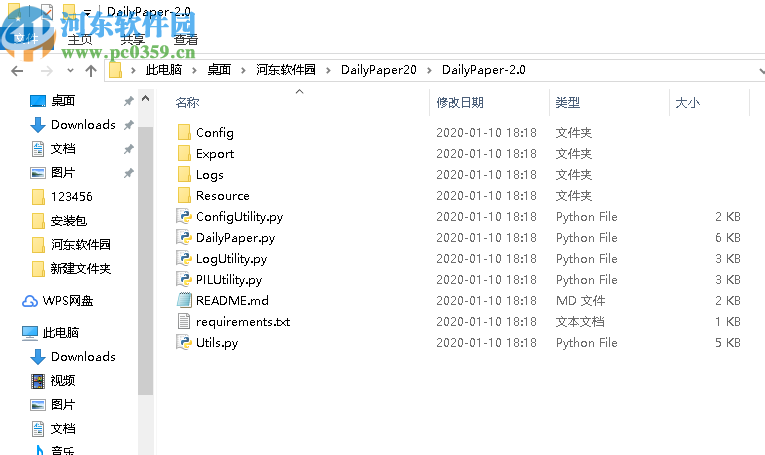Viewport: 765px width, 455px height.
Task: Select the Logs folder icon
Action: [x=184, y=174]
